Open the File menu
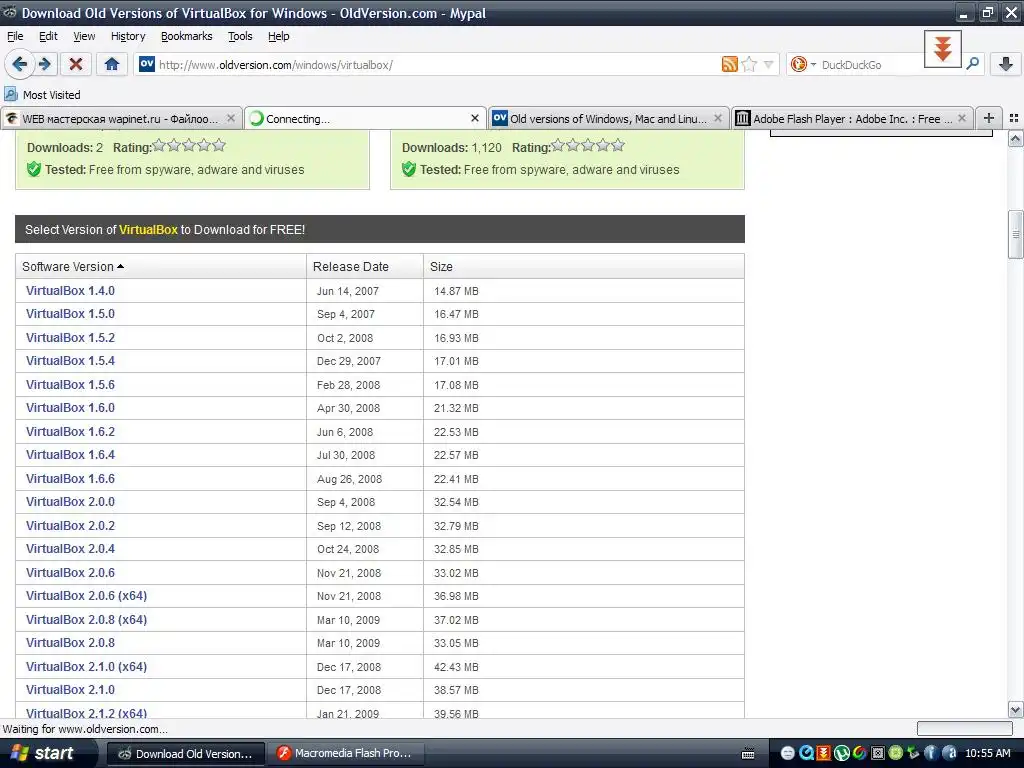The height and width of the screenshot is (768, 1024). point(15,36)
